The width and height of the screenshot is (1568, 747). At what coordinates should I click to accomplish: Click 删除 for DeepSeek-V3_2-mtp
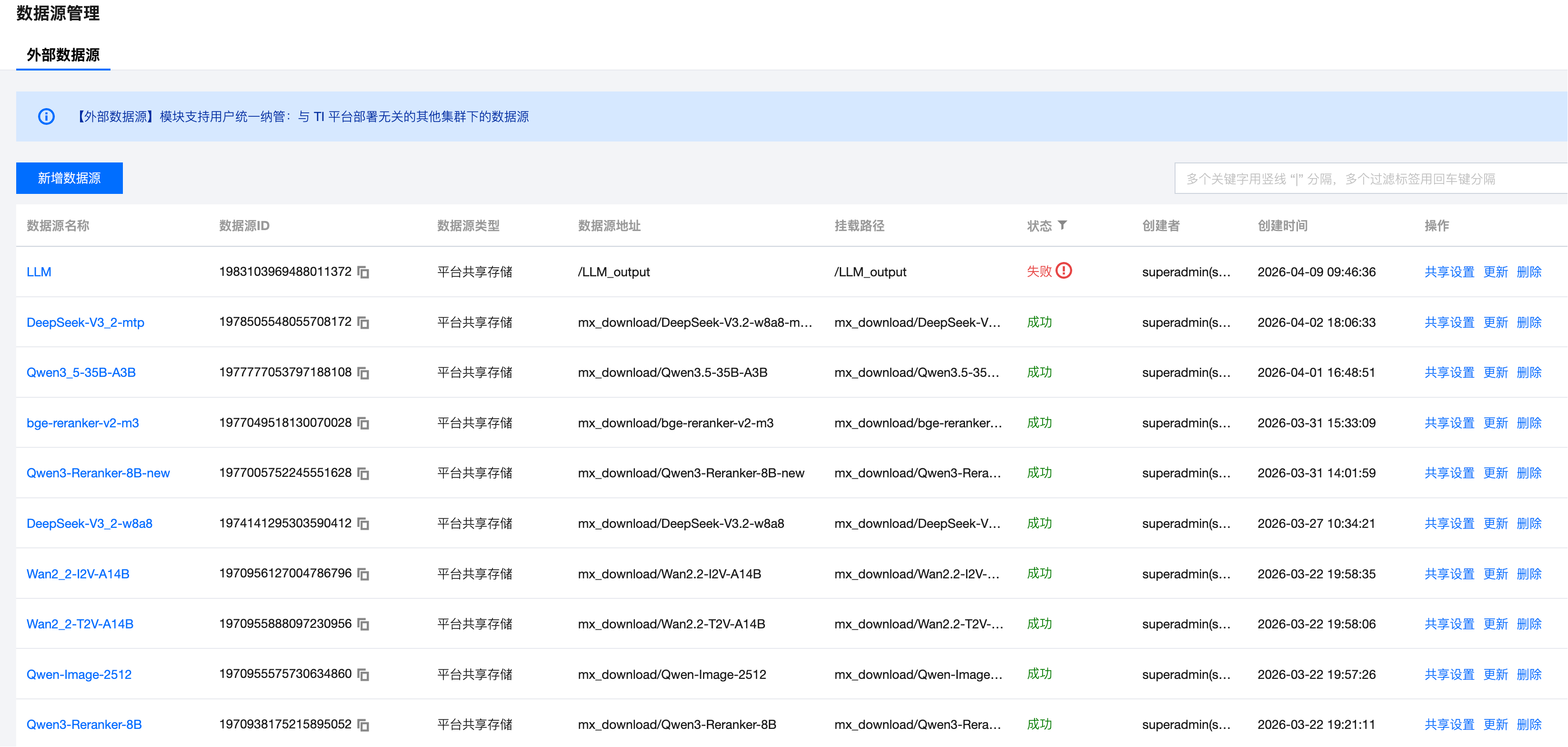[x=1529, y=323]
